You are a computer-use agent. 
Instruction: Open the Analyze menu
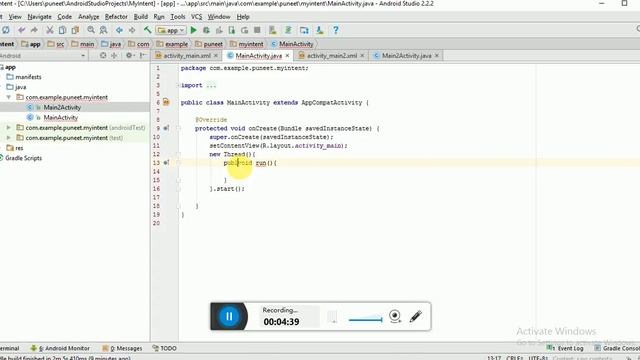(89, 17)
